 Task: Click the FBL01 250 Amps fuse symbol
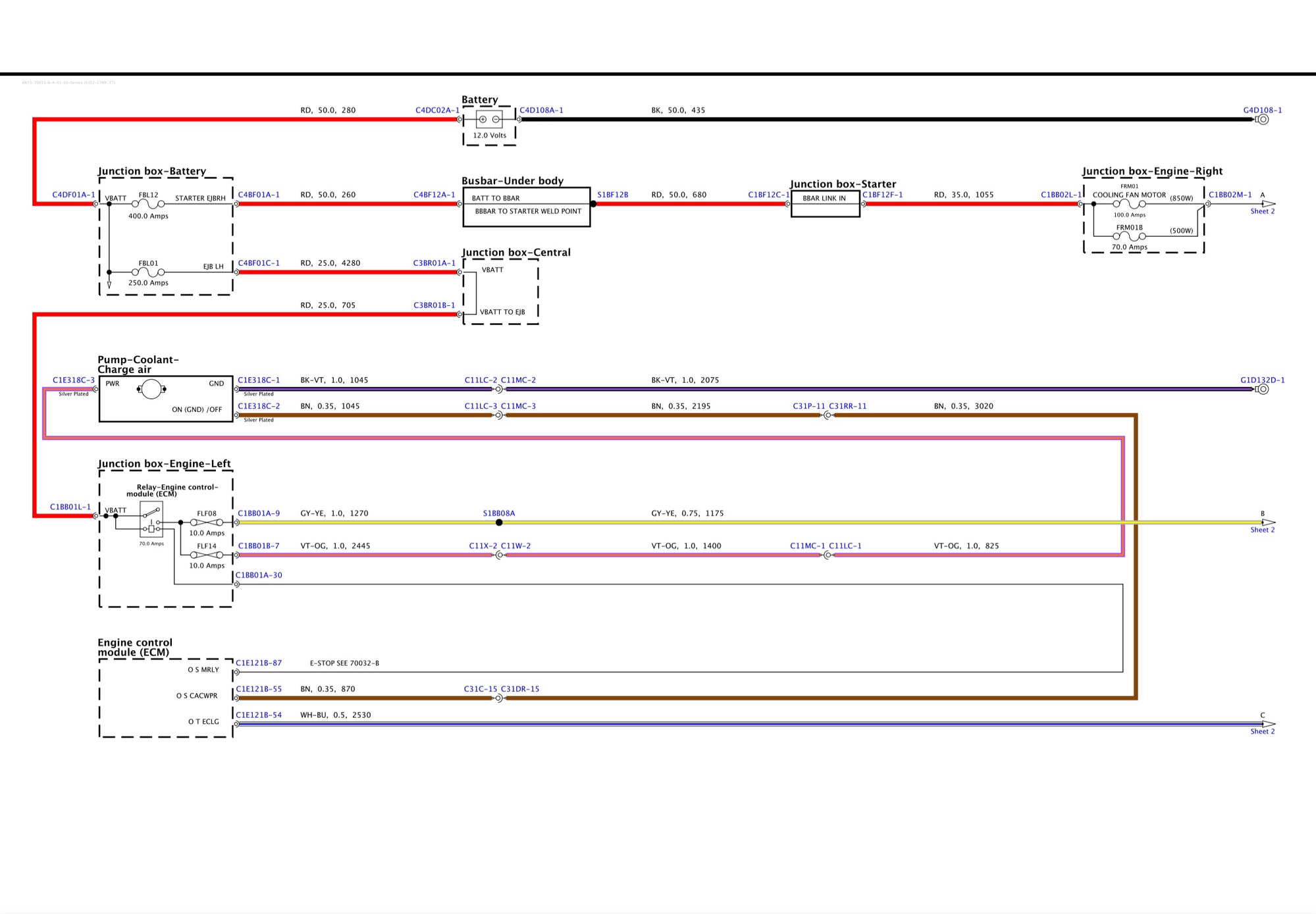(148, 272)
